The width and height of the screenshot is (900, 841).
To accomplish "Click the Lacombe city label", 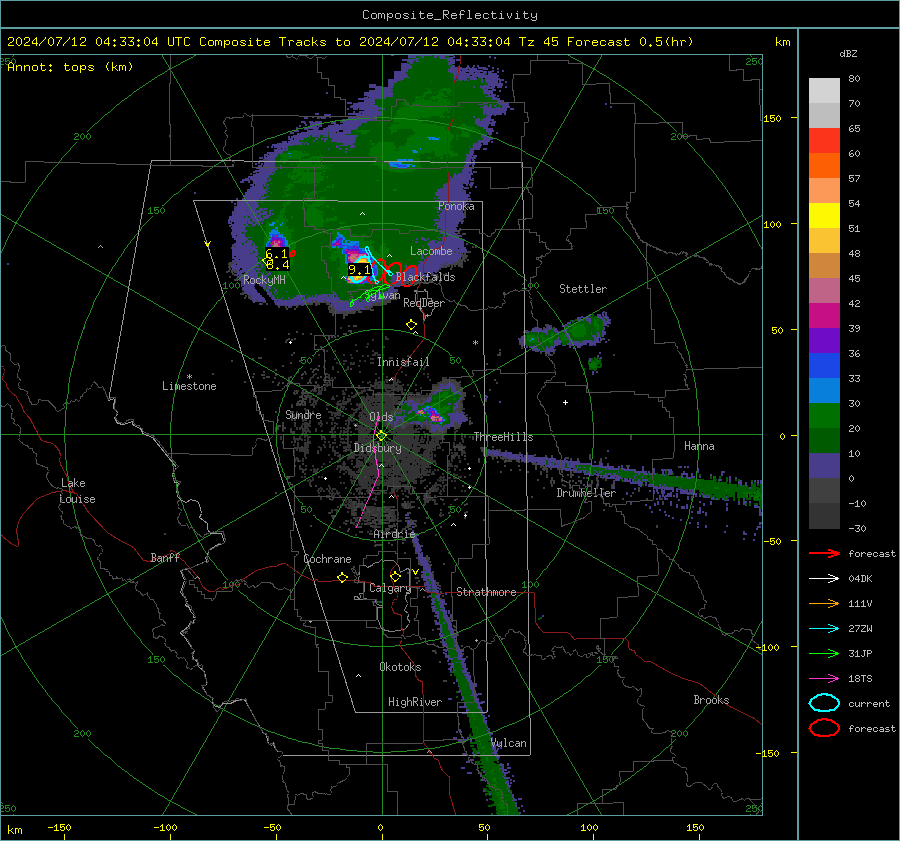I will point(431,251).
